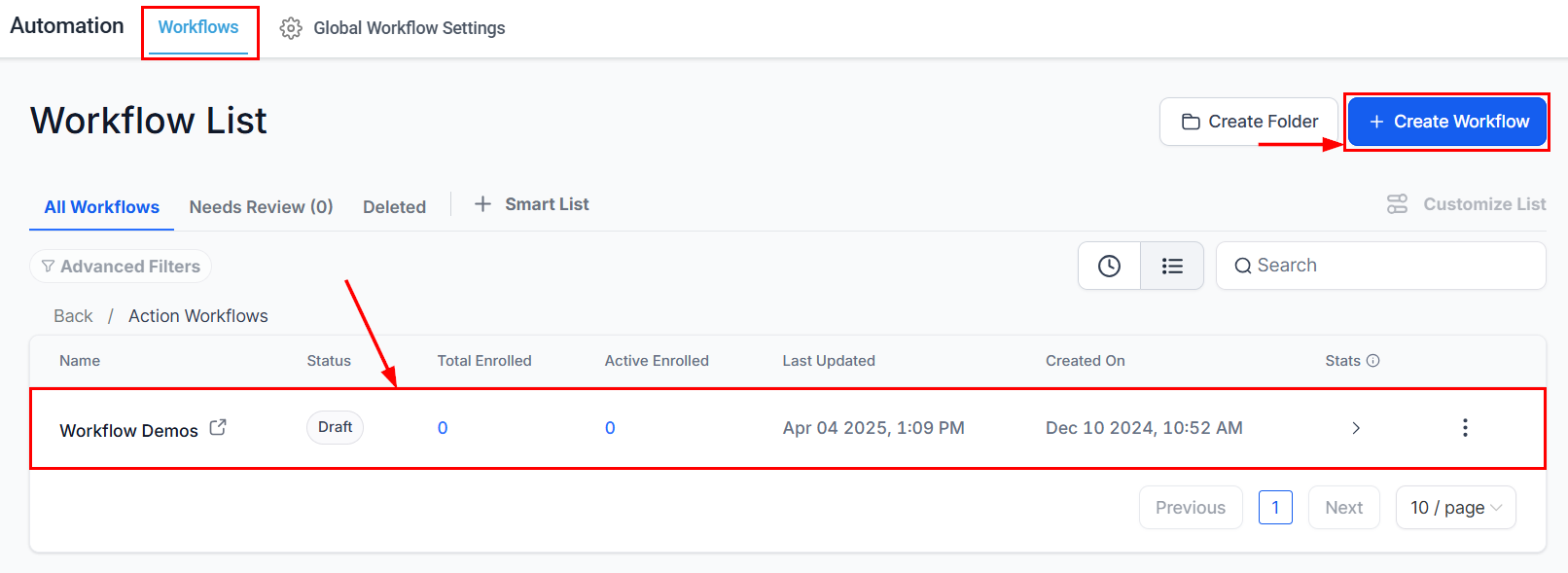Open Workflow Demos in new tab icon
The width and height of the screenshot is (1568, 573).
[x=218, y=427]
